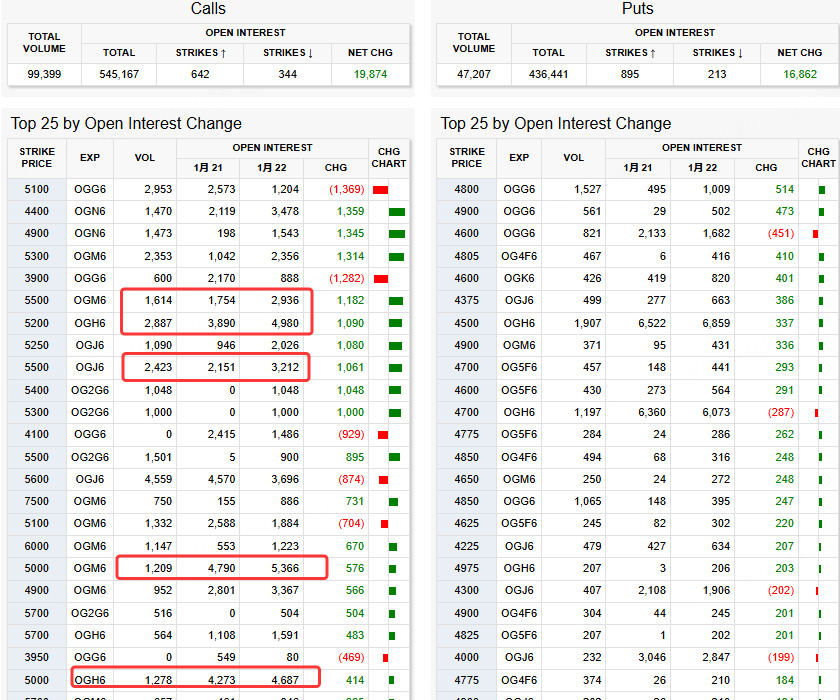This screenshot has width=840, height=700.
Task: Click Calls OGH6 expiration at strike 5000
Action: 90,680
